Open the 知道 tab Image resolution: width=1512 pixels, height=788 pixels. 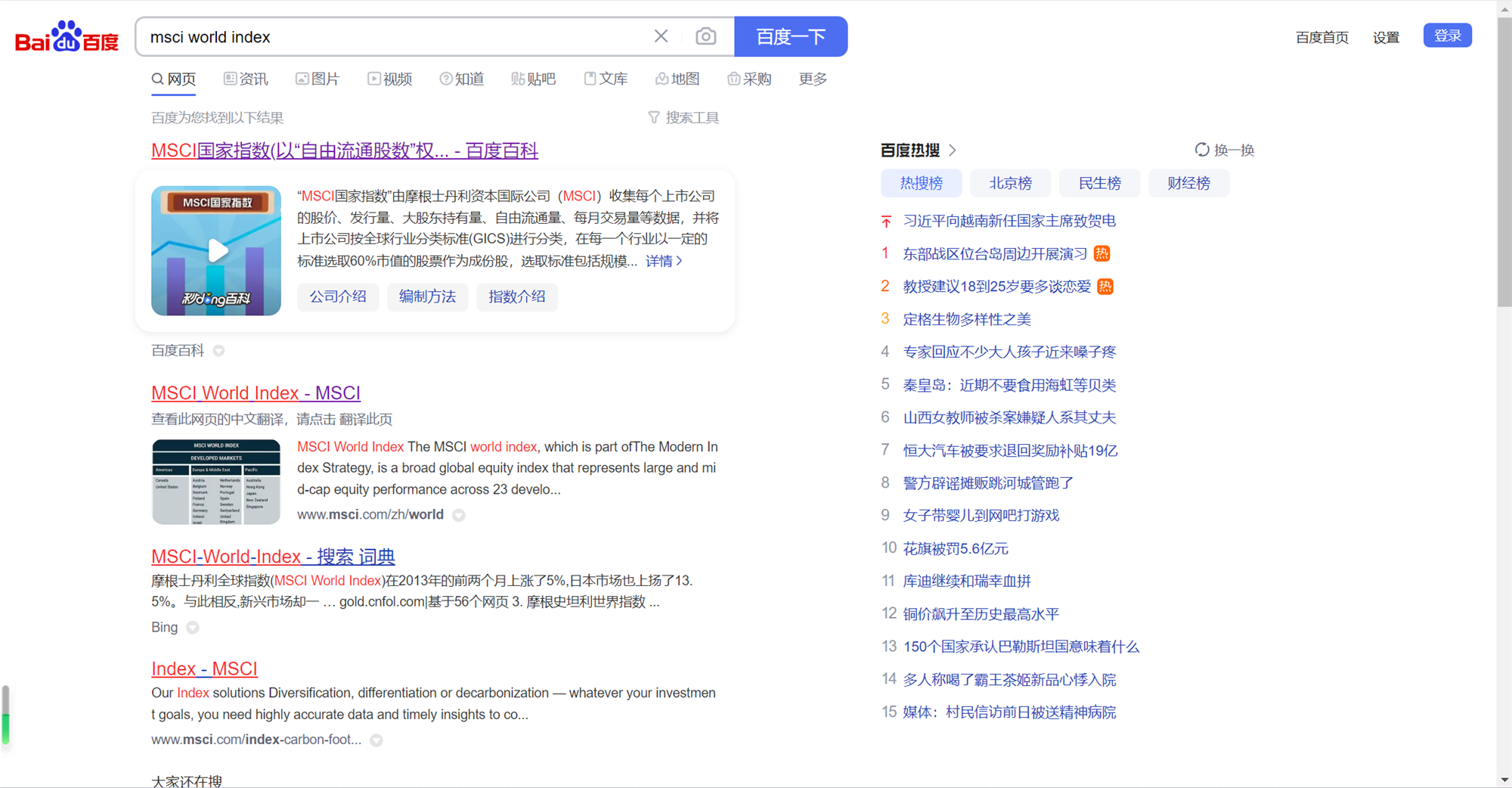click(x=462, y=79)
